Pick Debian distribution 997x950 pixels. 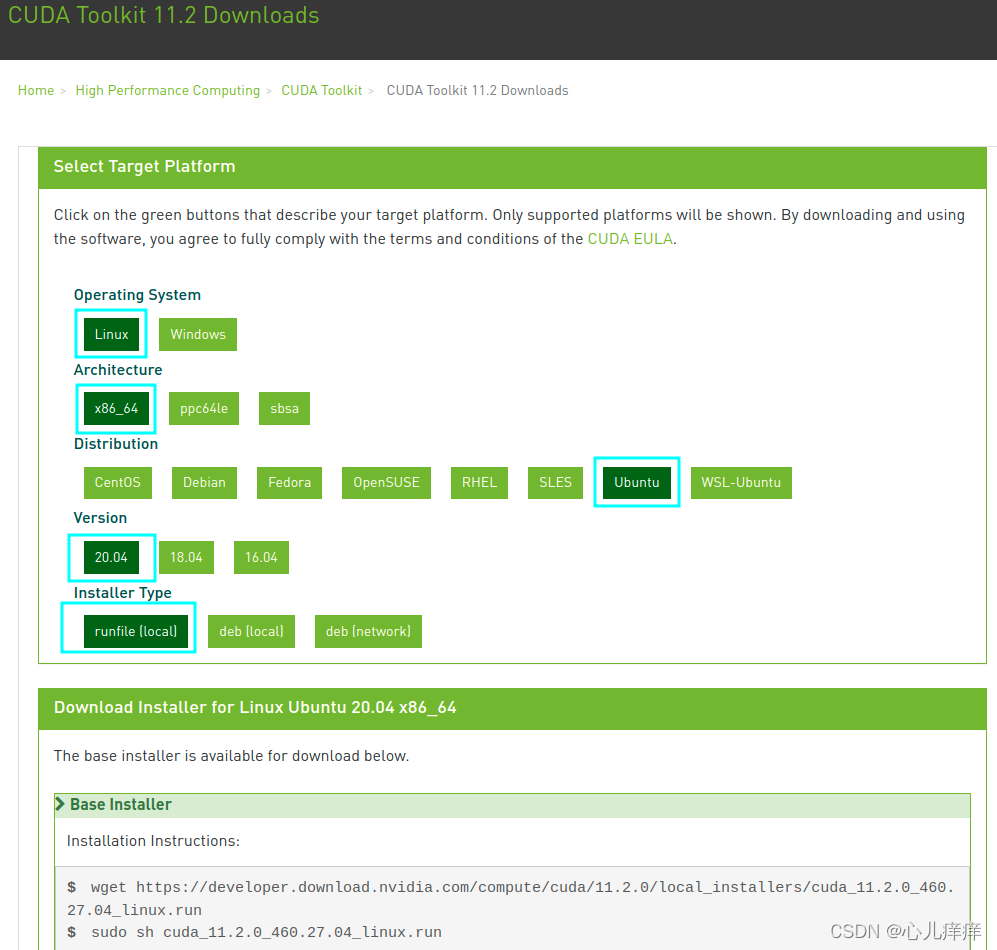204,483
